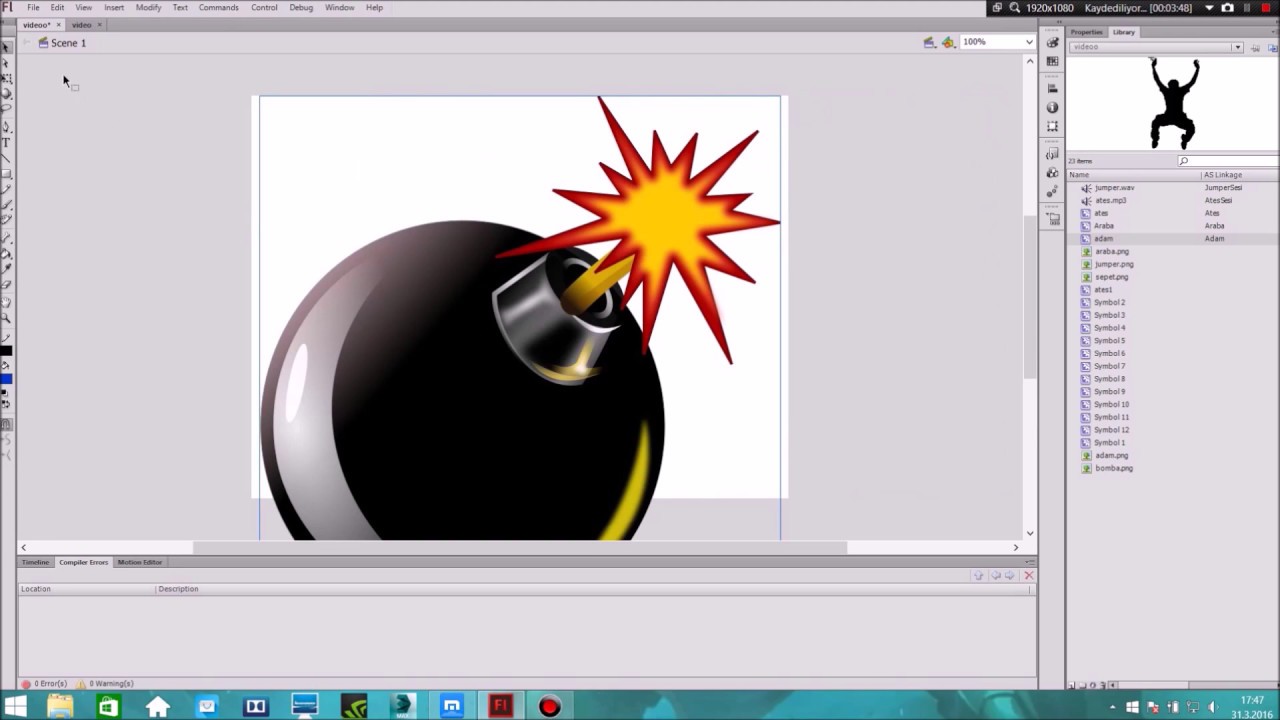Click the Edit Scene icon
This screenshot has width=1280, height=720.
(929, 42)
